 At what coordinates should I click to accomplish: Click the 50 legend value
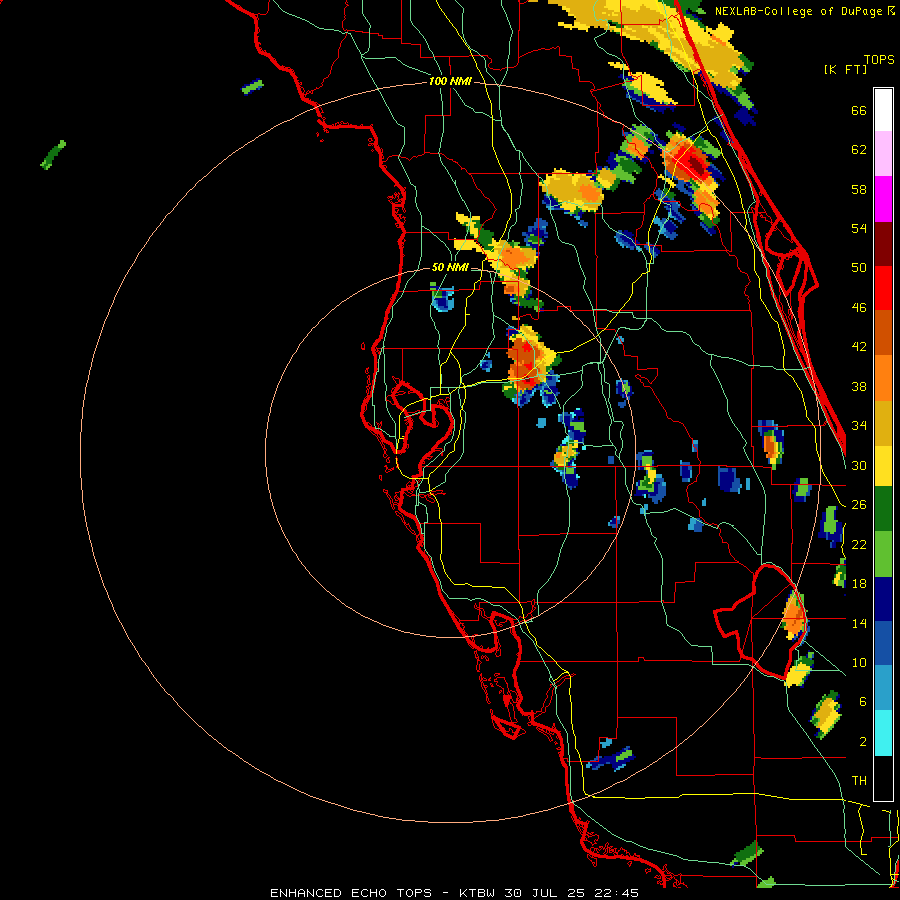click(x=859, y=267)
